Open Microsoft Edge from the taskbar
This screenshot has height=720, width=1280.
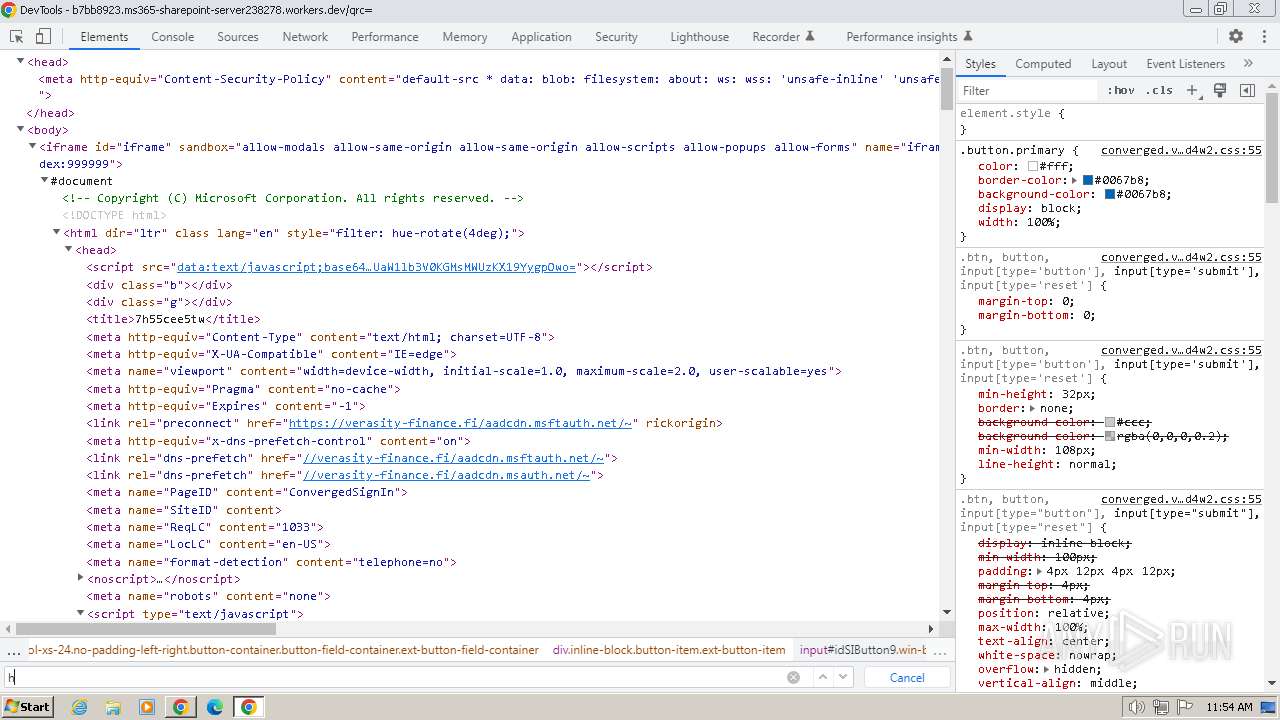click(215, 707)
